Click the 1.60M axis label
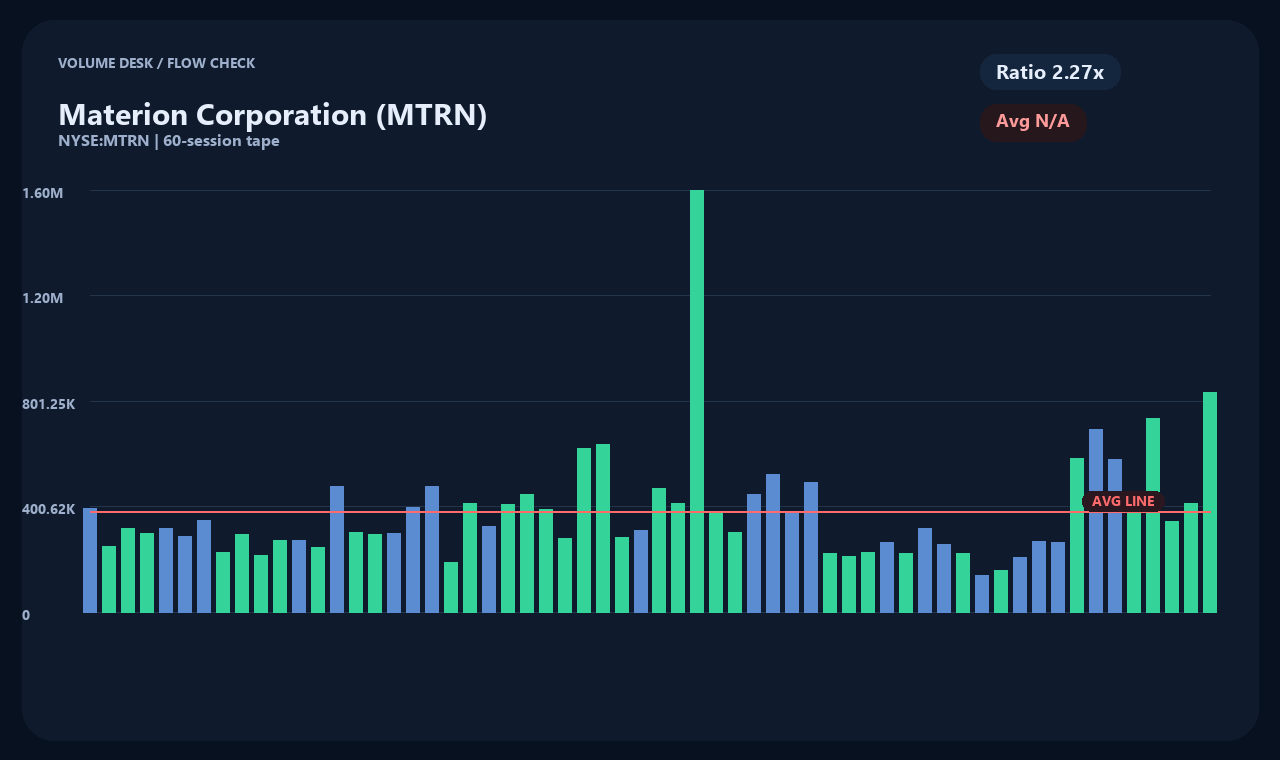The width and height of the screenshot is (1280, 760). 43,192
